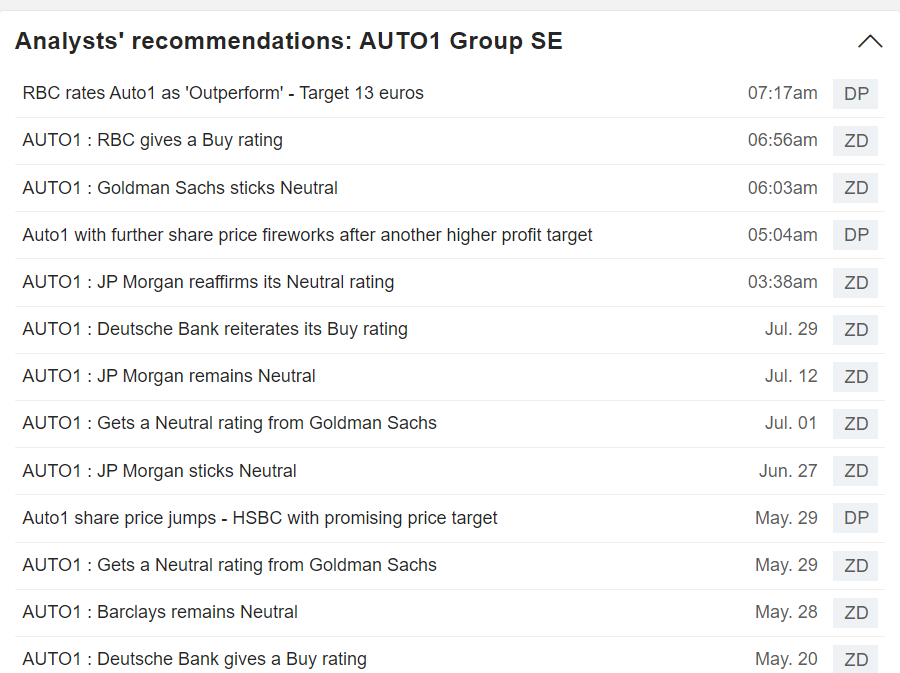Open Deutsche Bank reiterates Buy rating headline
This screenshot has width=900, height=673.
[215, 329]
